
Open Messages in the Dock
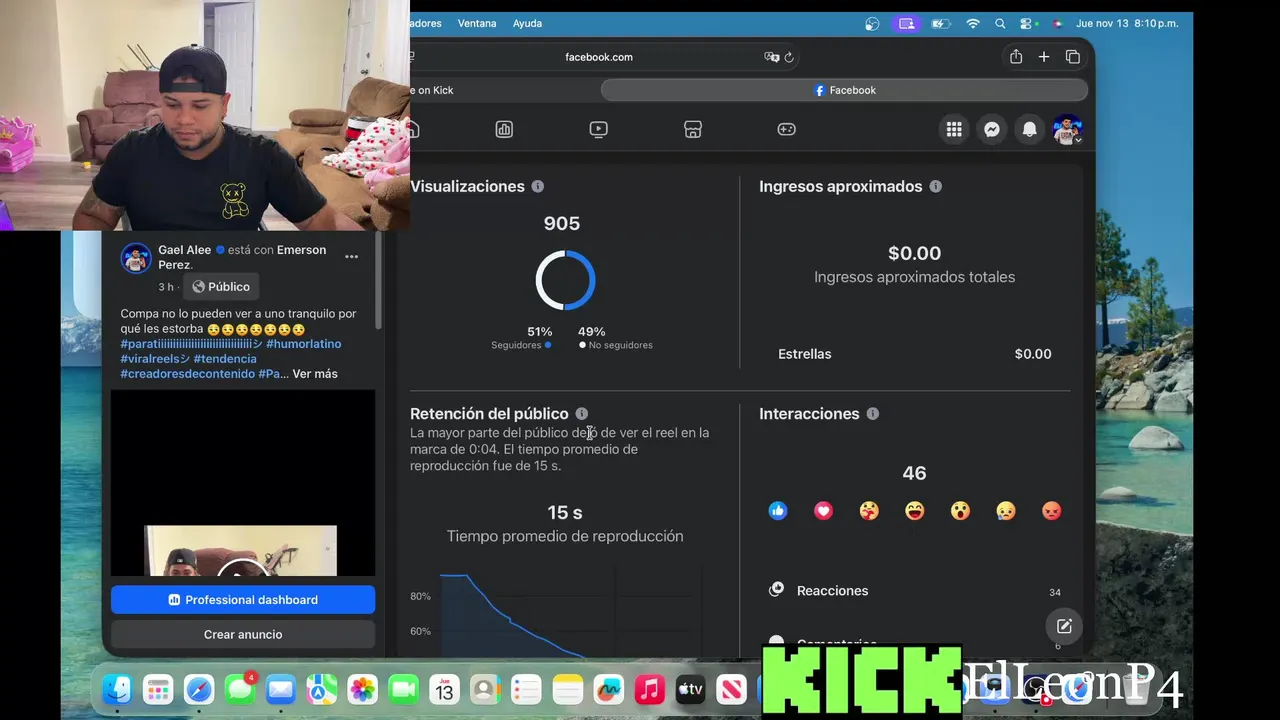point(240,689)
